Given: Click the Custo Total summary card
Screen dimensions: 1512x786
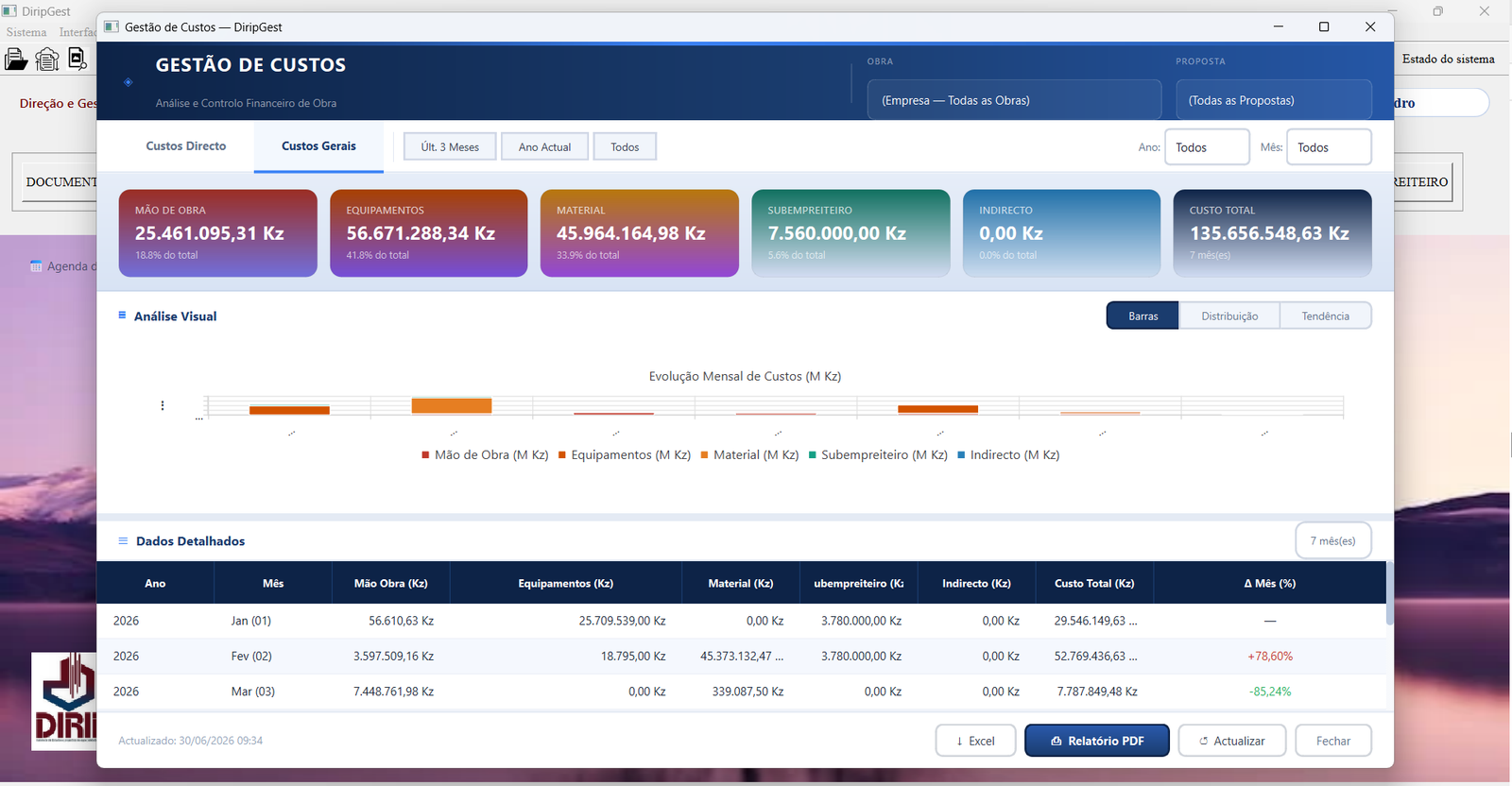Looking at the screenshot, I should pyautogui.click(x=1272, y=233).
